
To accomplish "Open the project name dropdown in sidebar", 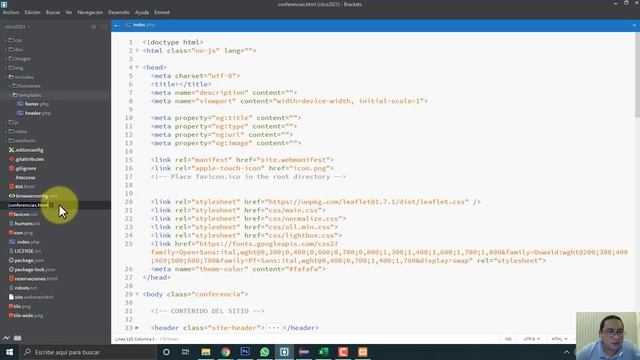I will pyautogui.click(x=17, y=27).
